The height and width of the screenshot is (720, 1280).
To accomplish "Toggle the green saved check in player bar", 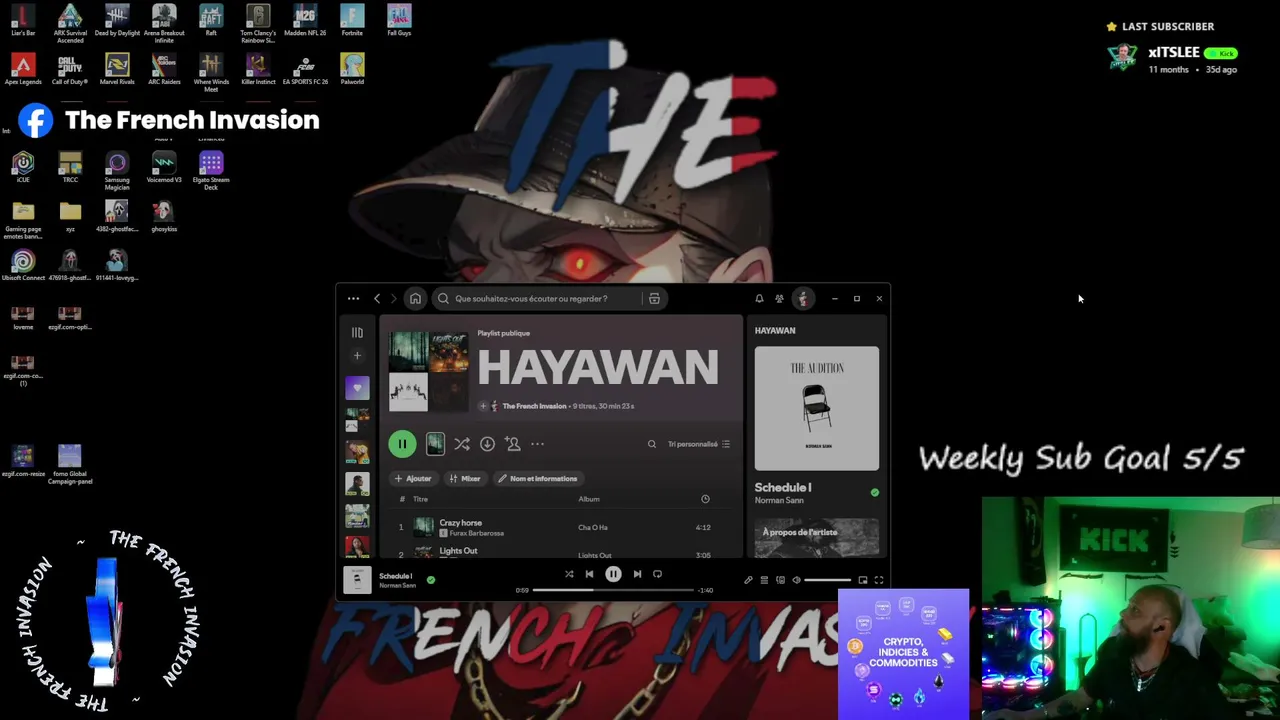I will pyautogui.click(x=431, y=579).
